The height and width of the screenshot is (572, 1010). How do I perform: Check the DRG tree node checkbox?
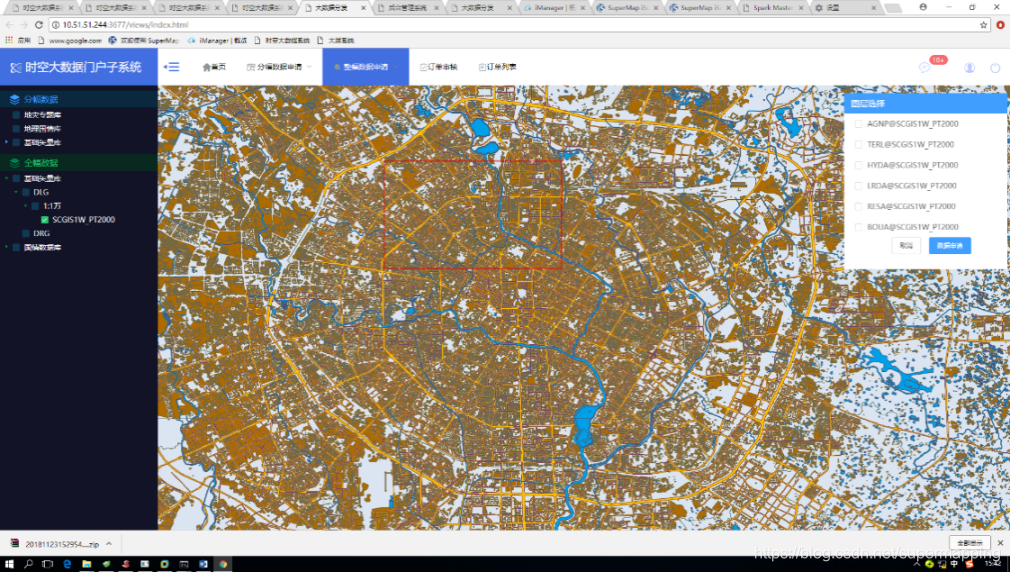26,233
